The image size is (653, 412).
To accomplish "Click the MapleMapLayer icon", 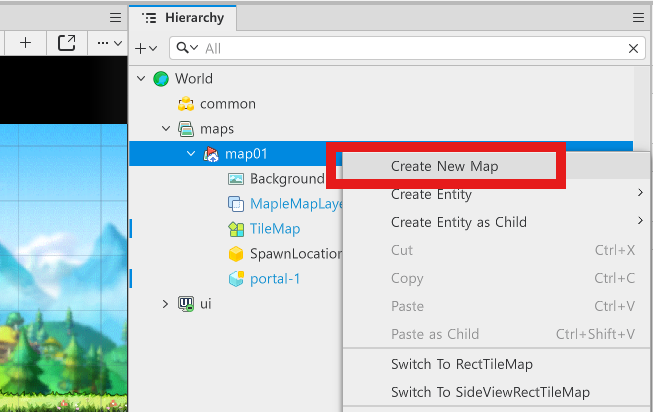I will pos(236,204).
